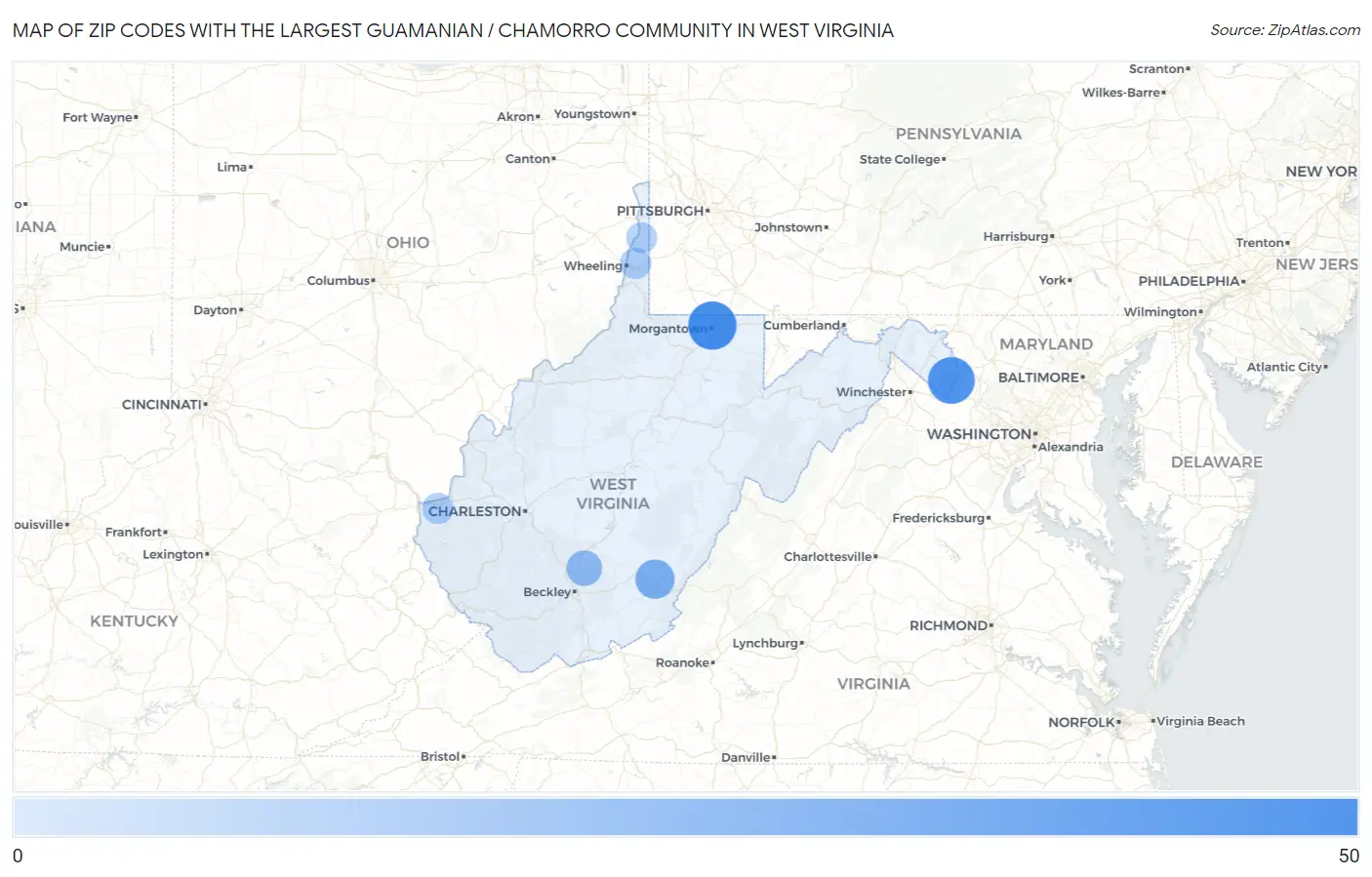1372x877 pixels.
Task: Click the OHIO state label
Action: click(x=408, y=243)
